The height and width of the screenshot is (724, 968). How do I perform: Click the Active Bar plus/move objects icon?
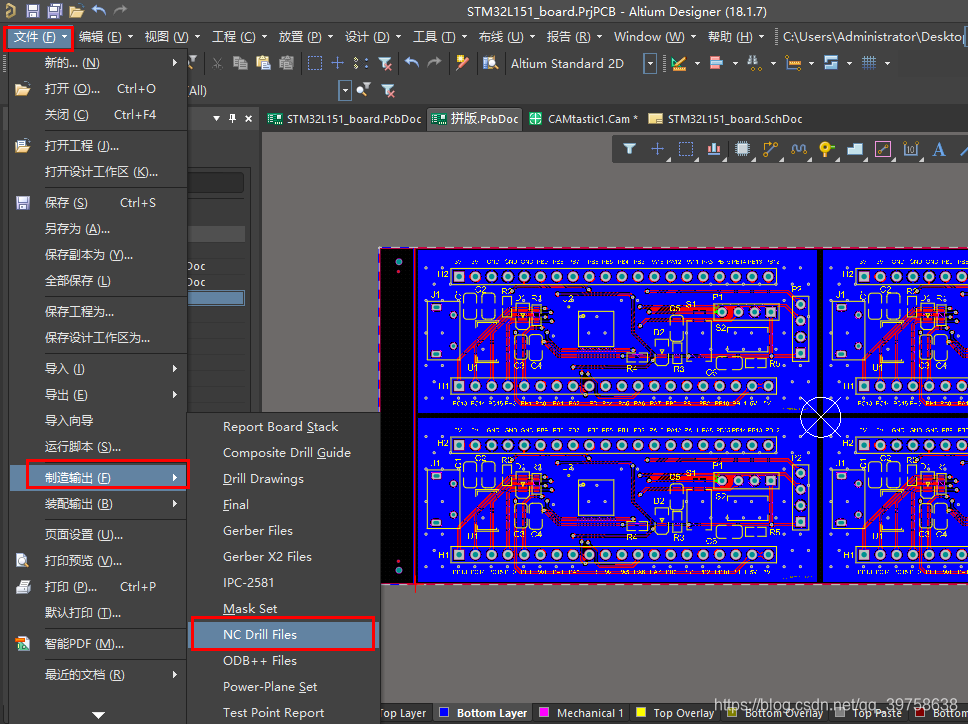point(657,149)
